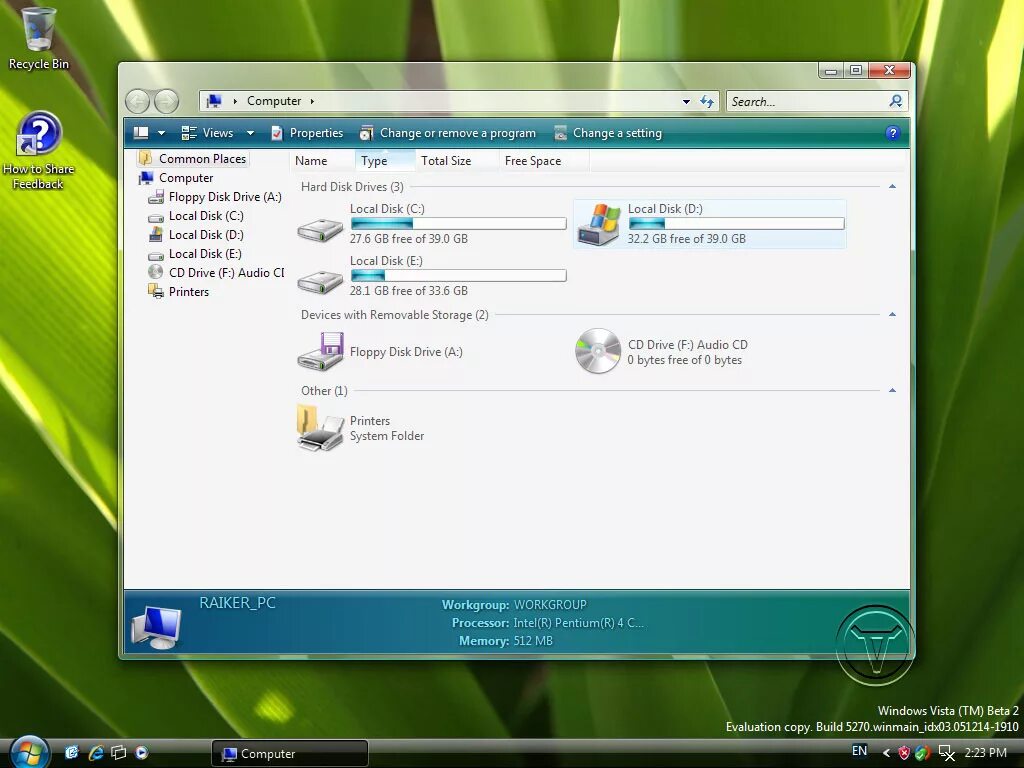Open the Help question mark icon
This screenshot has height=768, width=1024.
pos(893,133)
